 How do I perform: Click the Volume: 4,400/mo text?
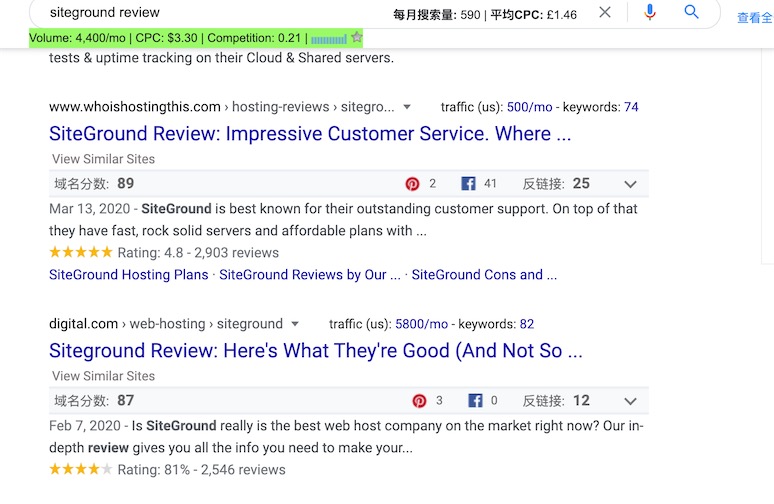pos(77,38)
